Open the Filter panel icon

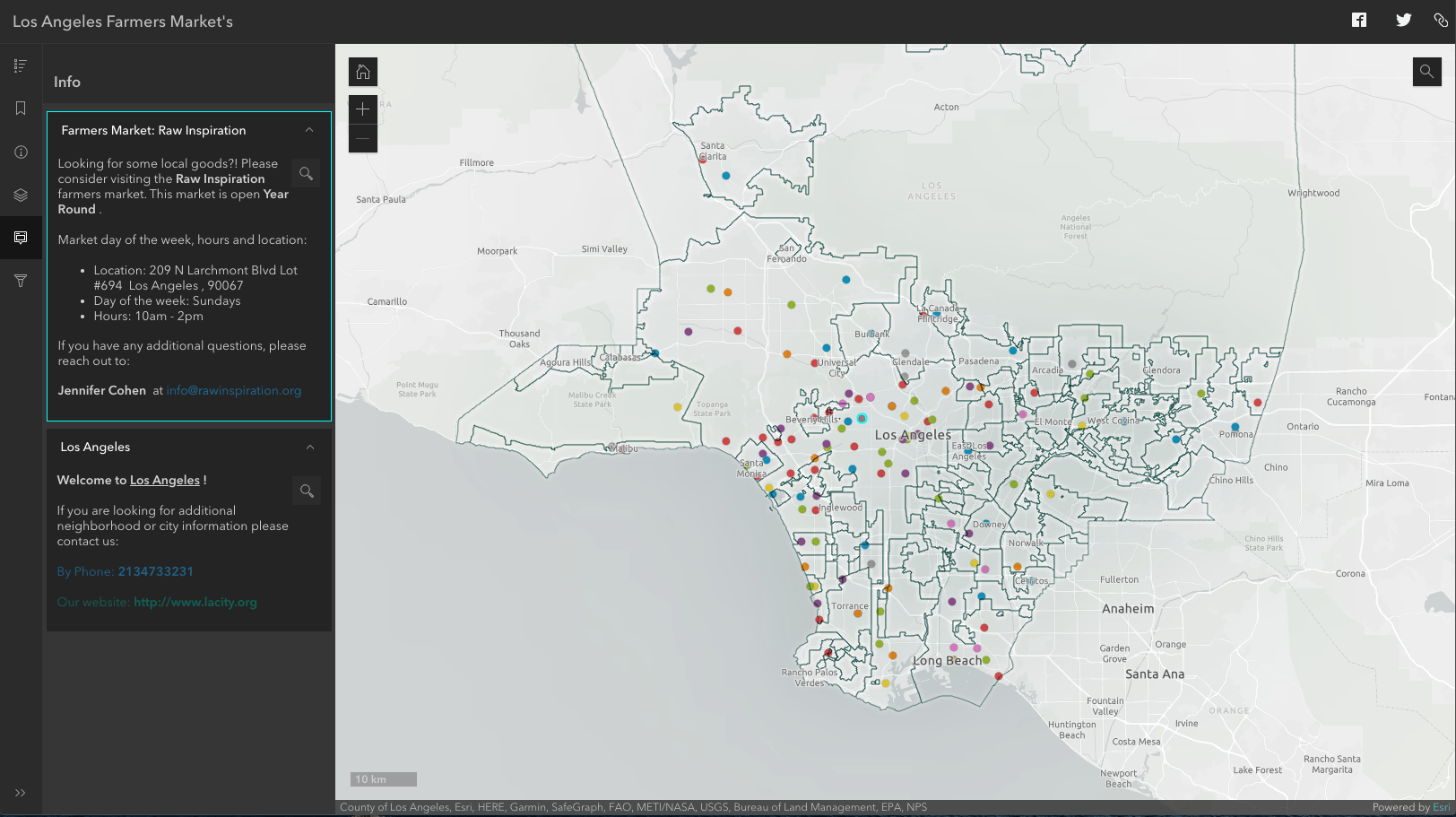(x=21, y=281)
